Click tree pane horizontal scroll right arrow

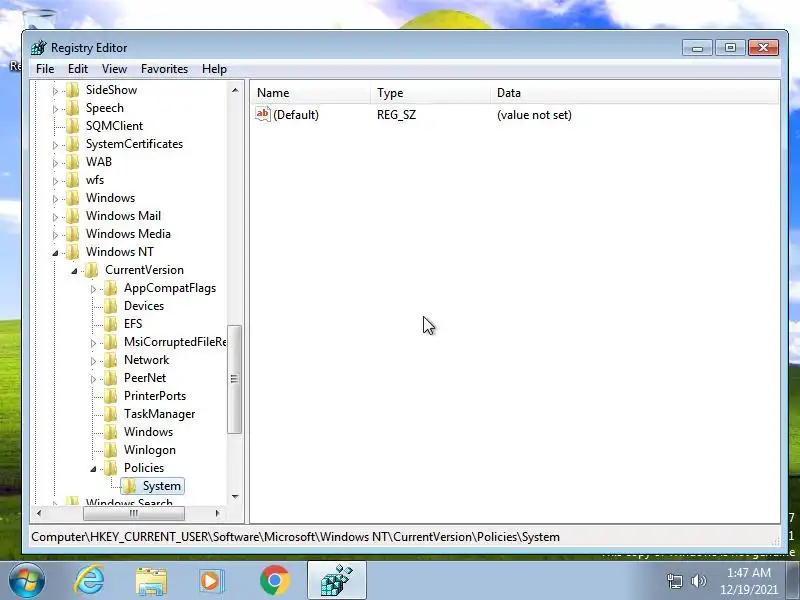click(218, 513)
